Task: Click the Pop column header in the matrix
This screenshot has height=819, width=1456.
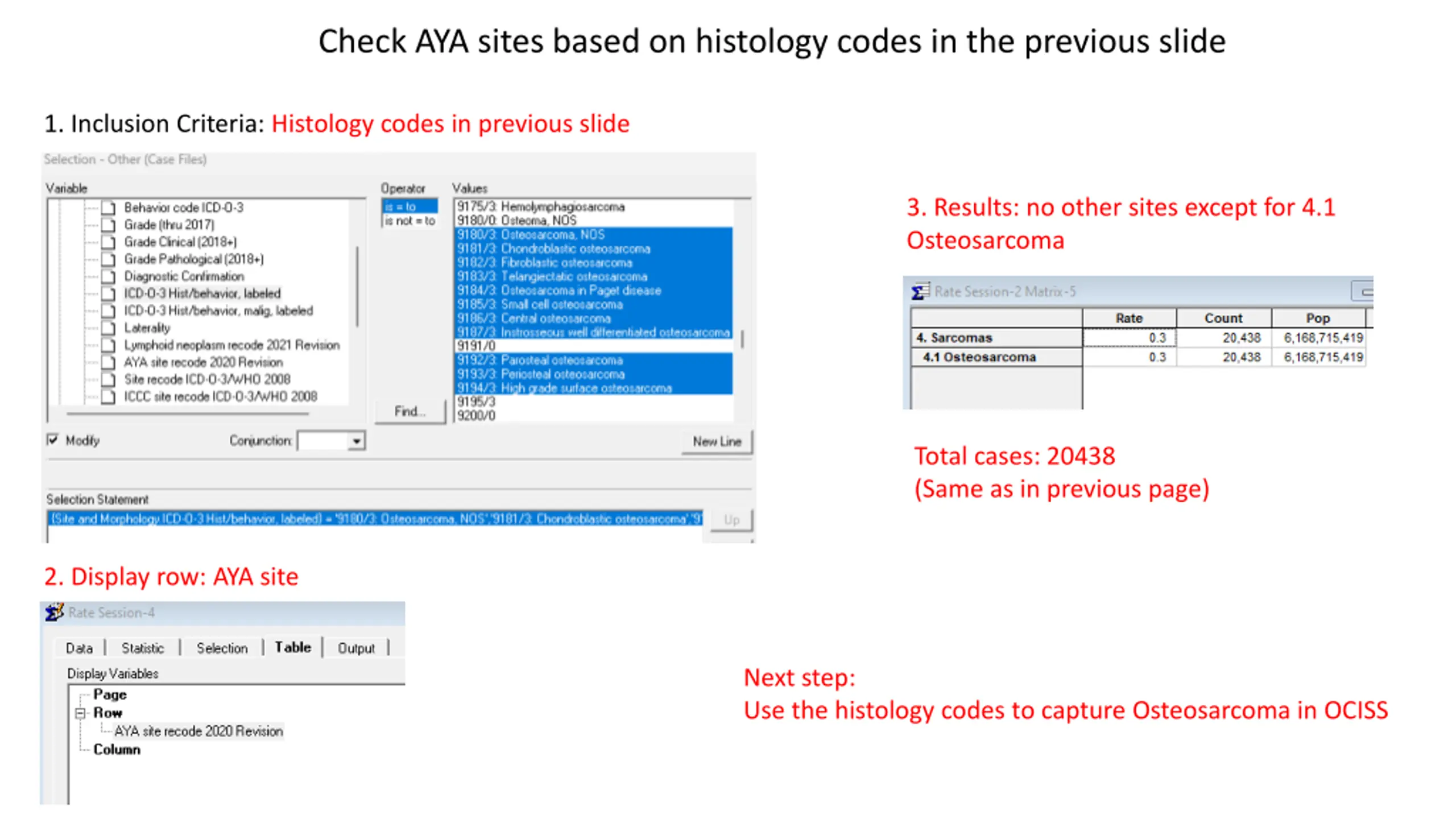Action: tap(1318, 318)
